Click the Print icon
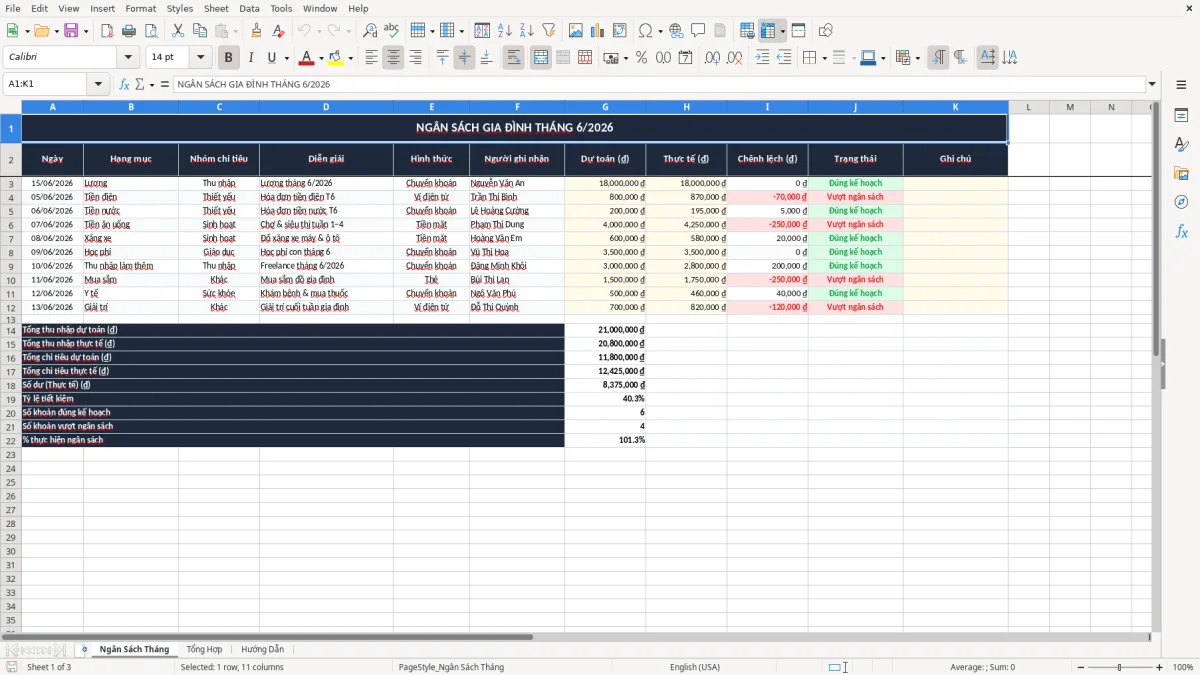This screenshot has width=1200, height=675. (129, 31)
